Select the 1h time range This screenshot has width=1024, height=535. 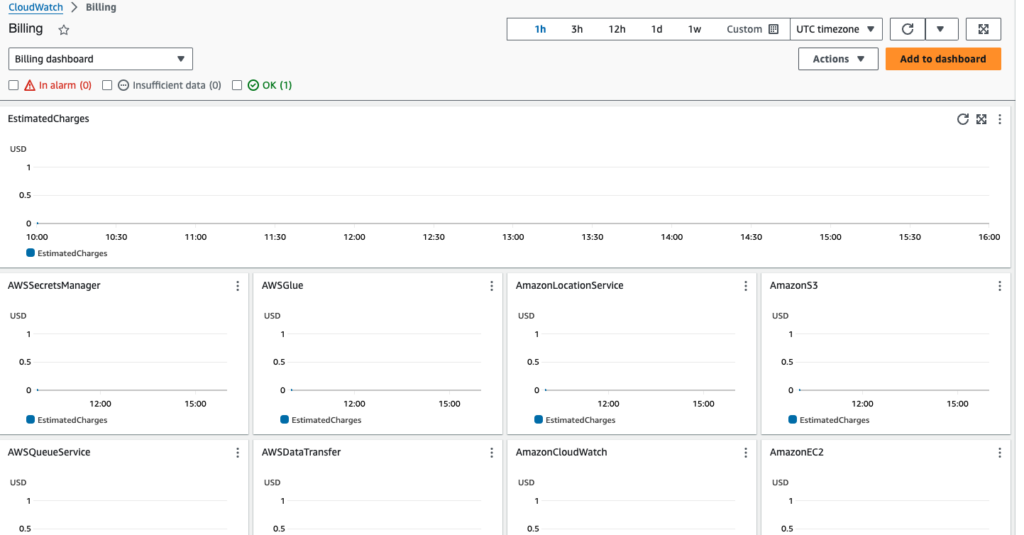[x=540, y=29]
